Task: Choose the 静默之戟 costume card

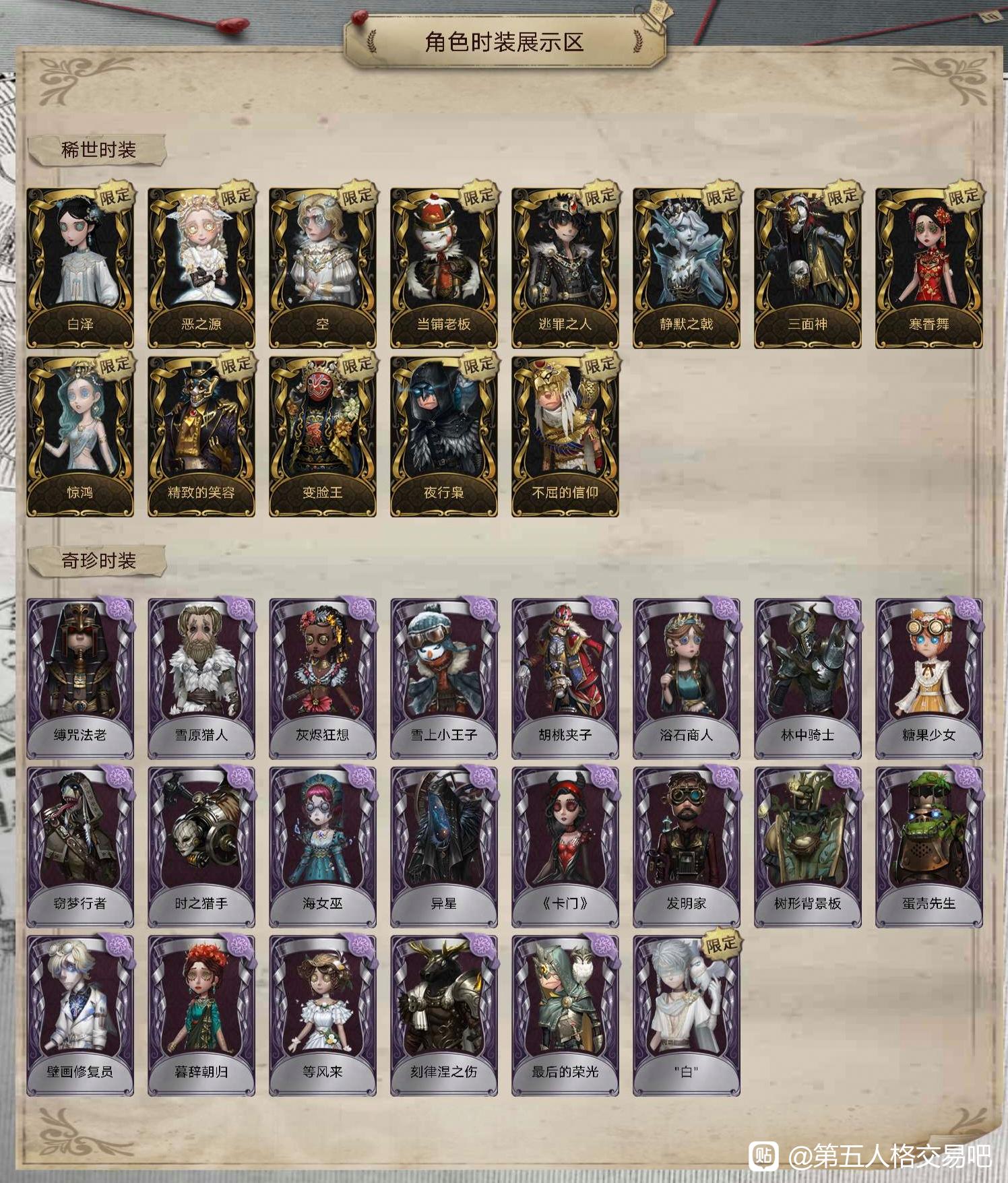Action: point(687,267)
